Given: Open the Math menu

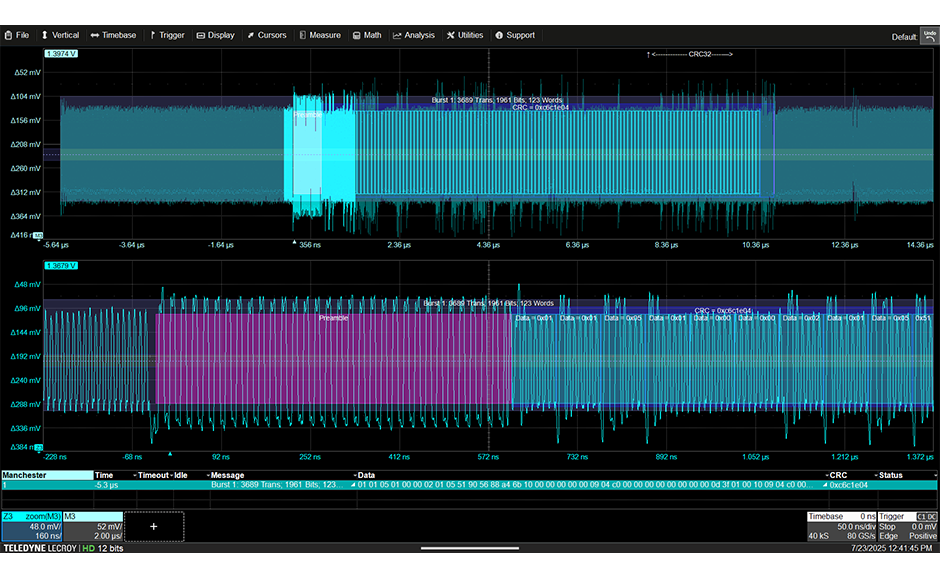Looking at the screenshot, I should (367, 35).
